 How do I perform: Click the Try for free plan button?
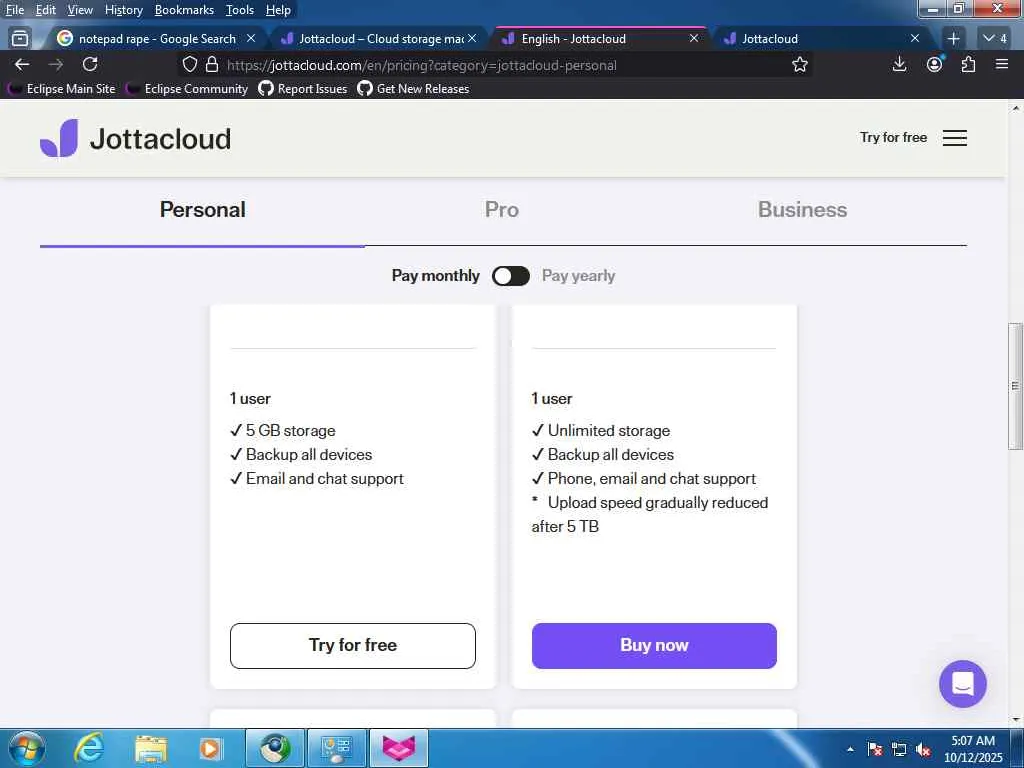(x=353, y=645)
